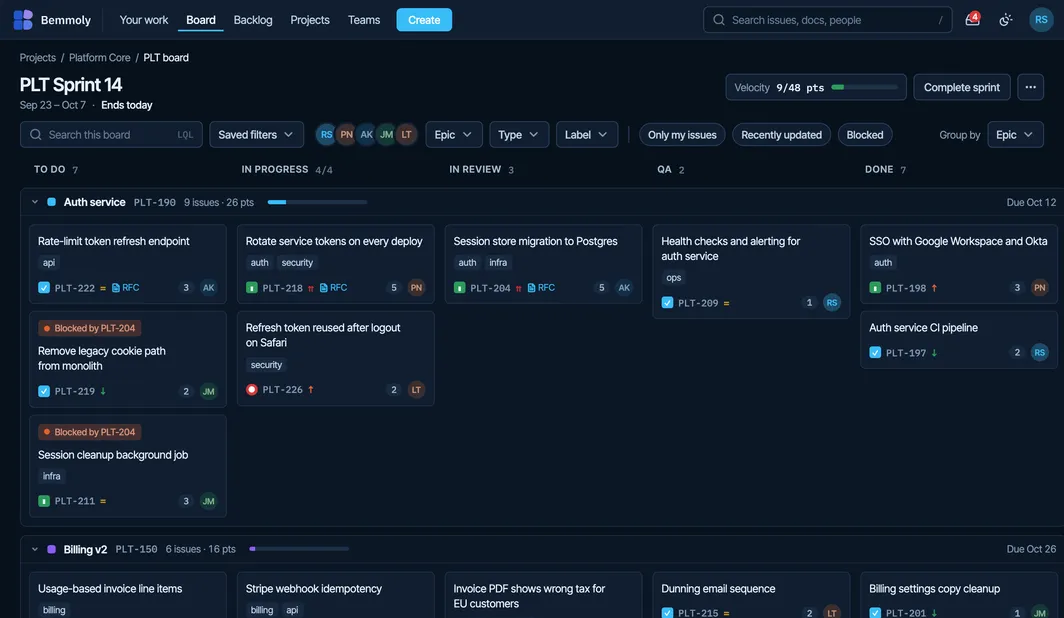This screenshot has height=618, width=1064.
Task: Click LT assignee avatar on PLT-226
Action: [416, 389]
